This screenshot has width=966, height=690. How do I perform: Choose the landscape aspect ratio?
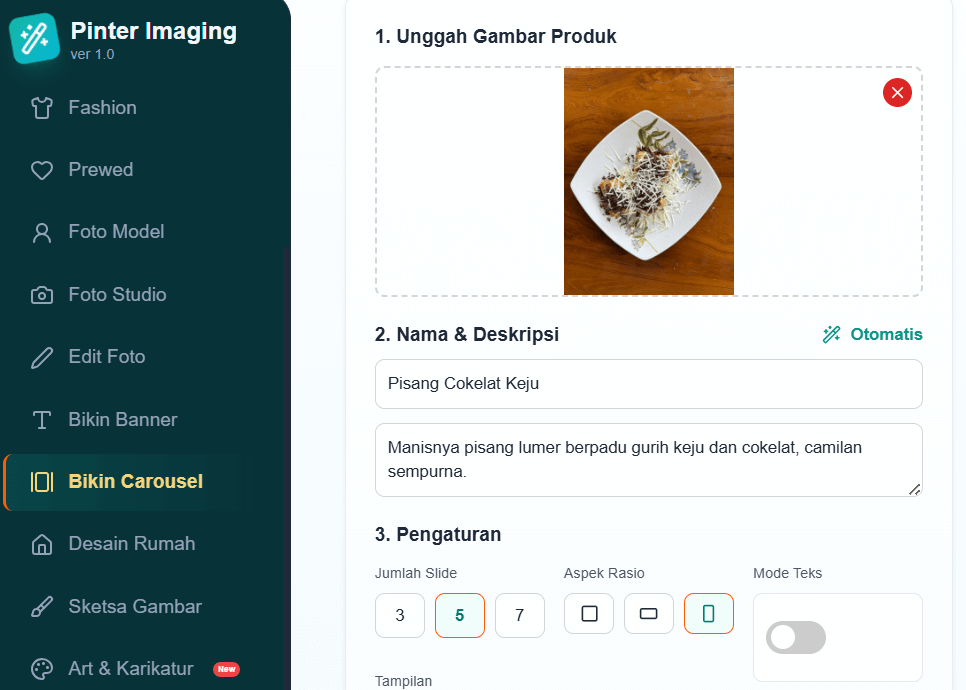tap(649, 614)
